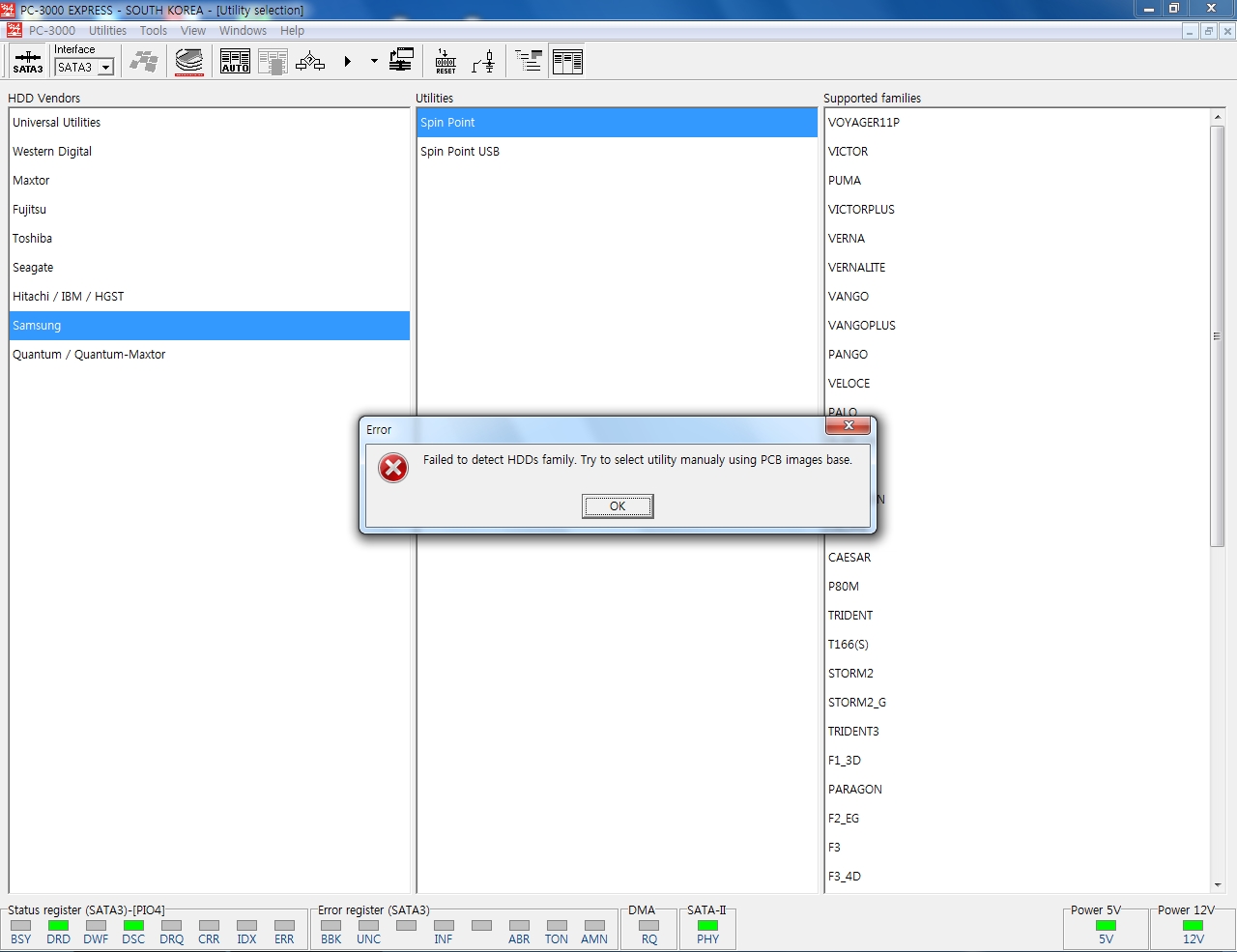Select VELOCE family
Image resolution: width=1237 pixels, height=952 pixels.
click(x=1017, y=384)
